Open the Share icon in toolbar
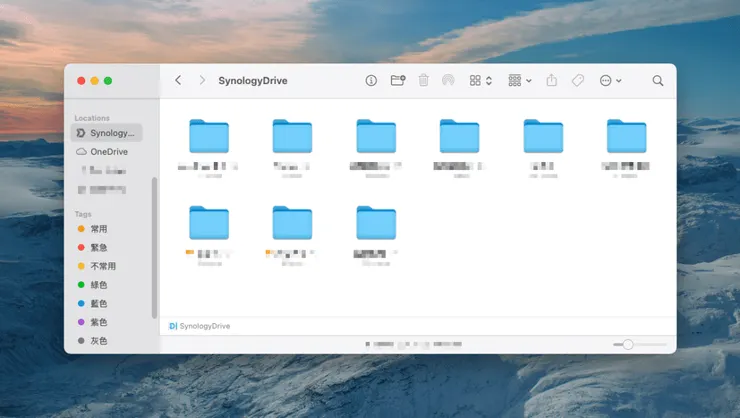The image size is (740, 418). click(551, 81)
